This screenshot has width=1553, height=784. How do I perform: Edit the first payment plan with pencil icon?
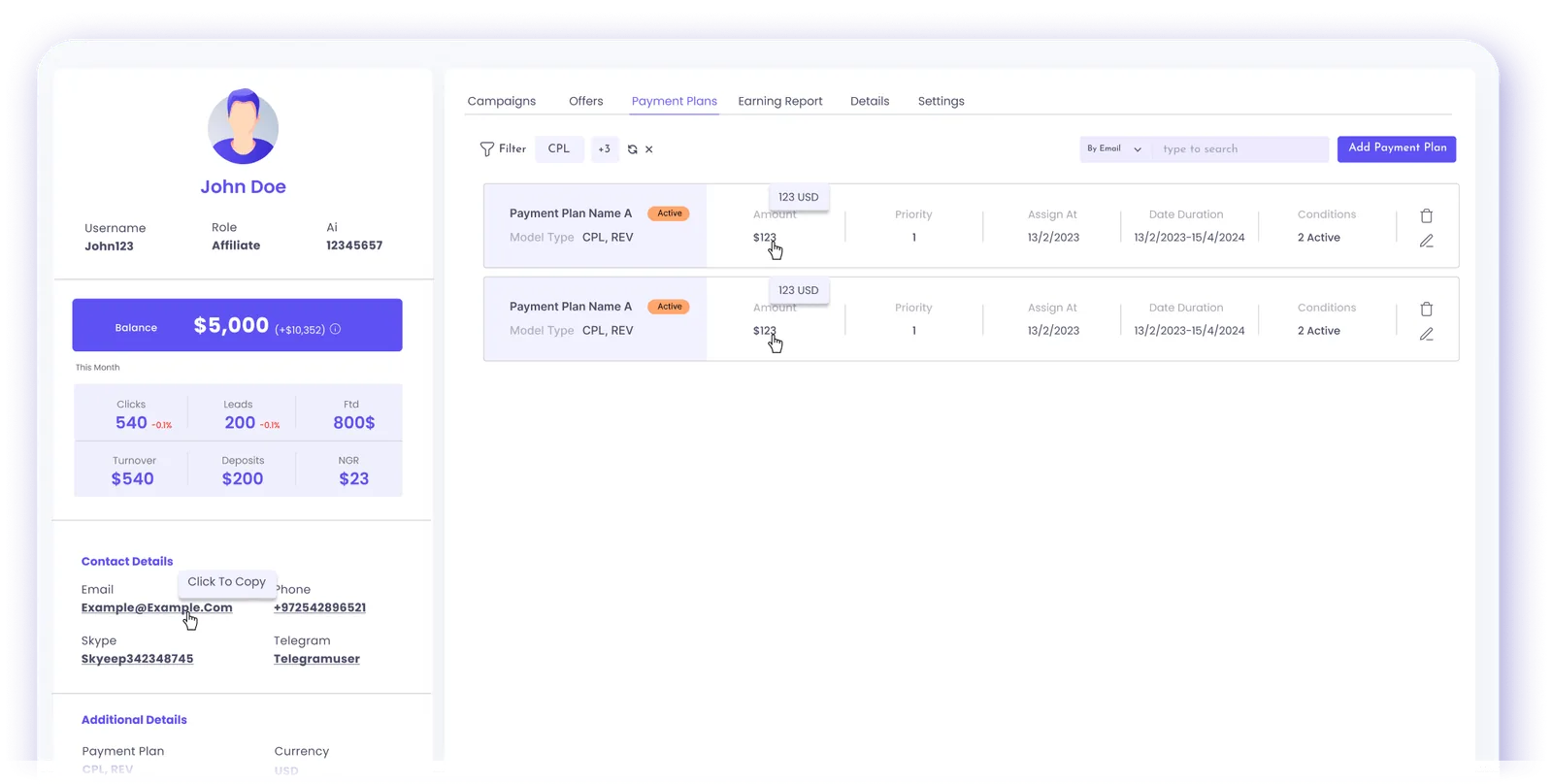coord(1426,241)
